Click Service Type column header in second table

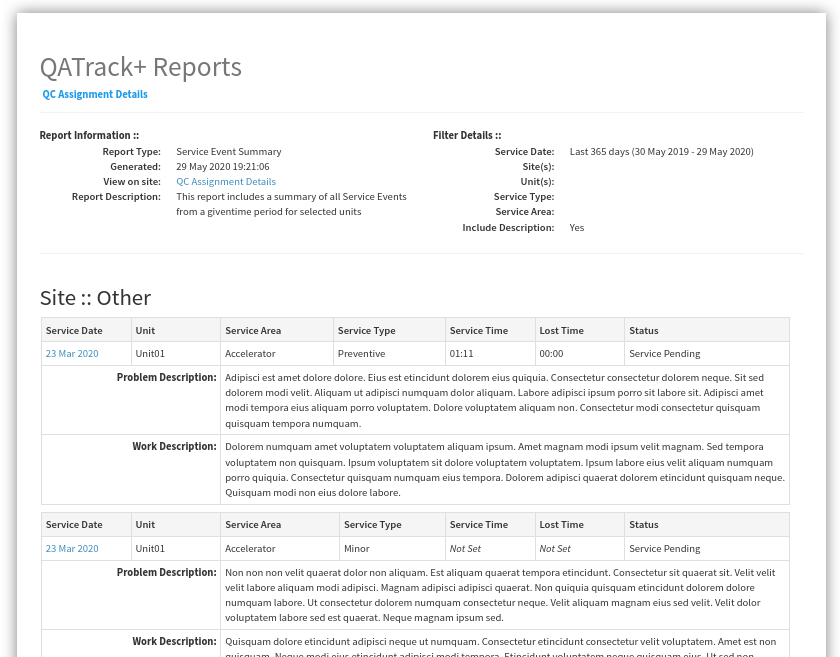point(392,525)
